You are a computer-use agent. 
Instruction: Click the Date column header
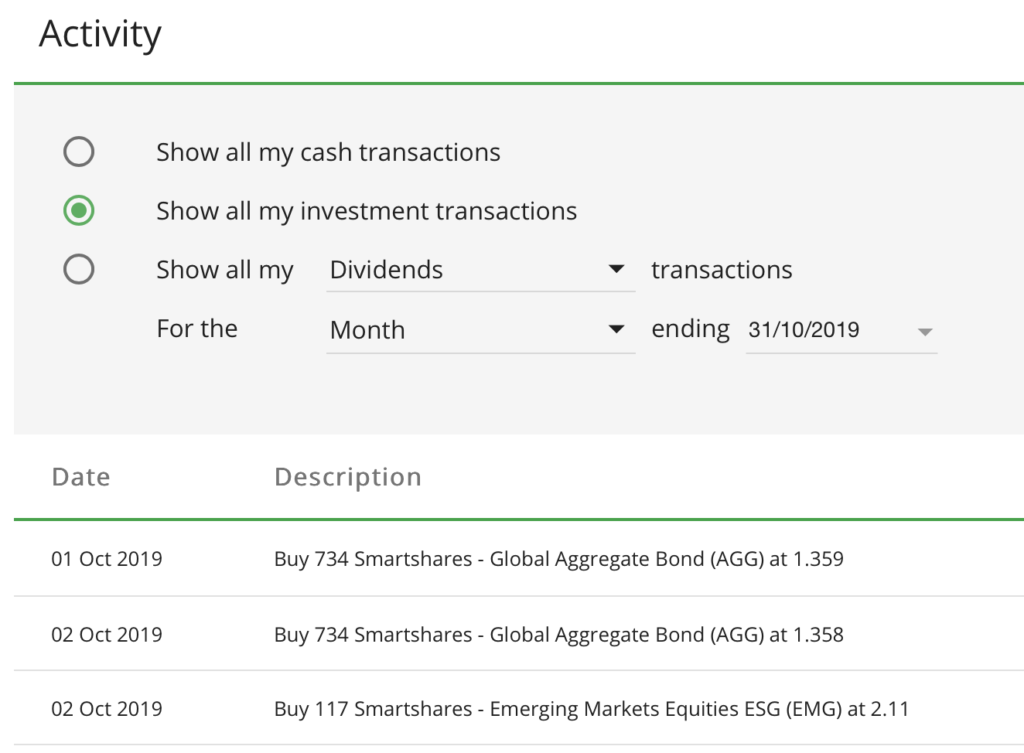(81, 477)
